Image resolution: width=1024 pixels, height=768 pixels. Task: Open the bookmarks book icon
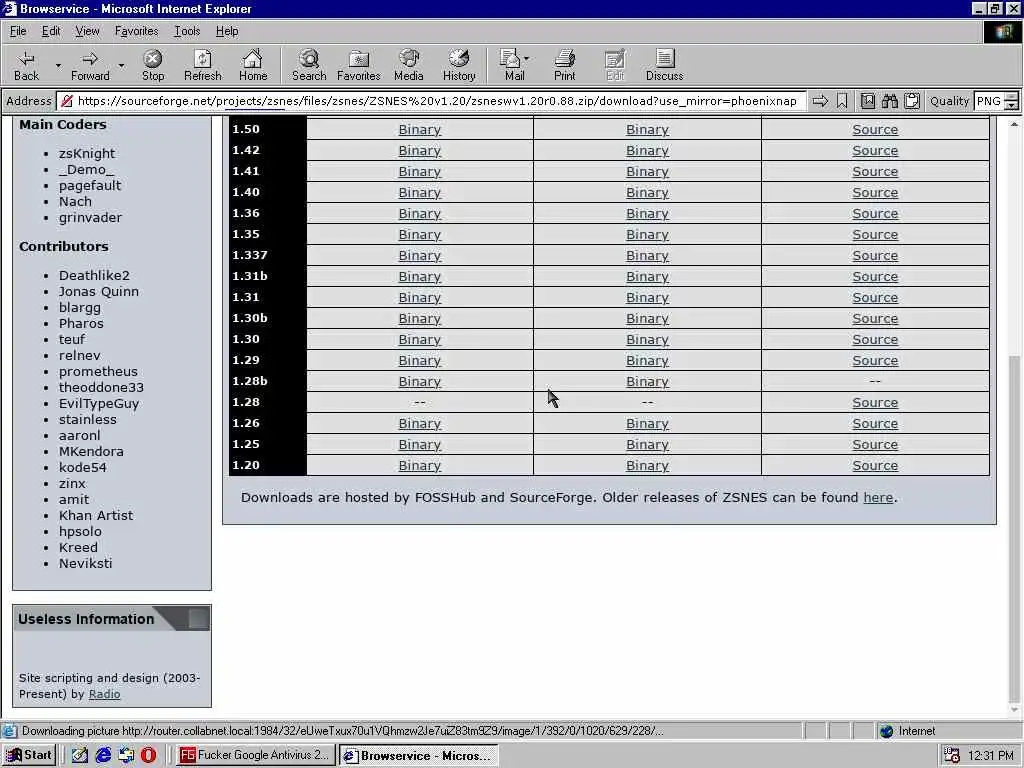click(868, 101)
